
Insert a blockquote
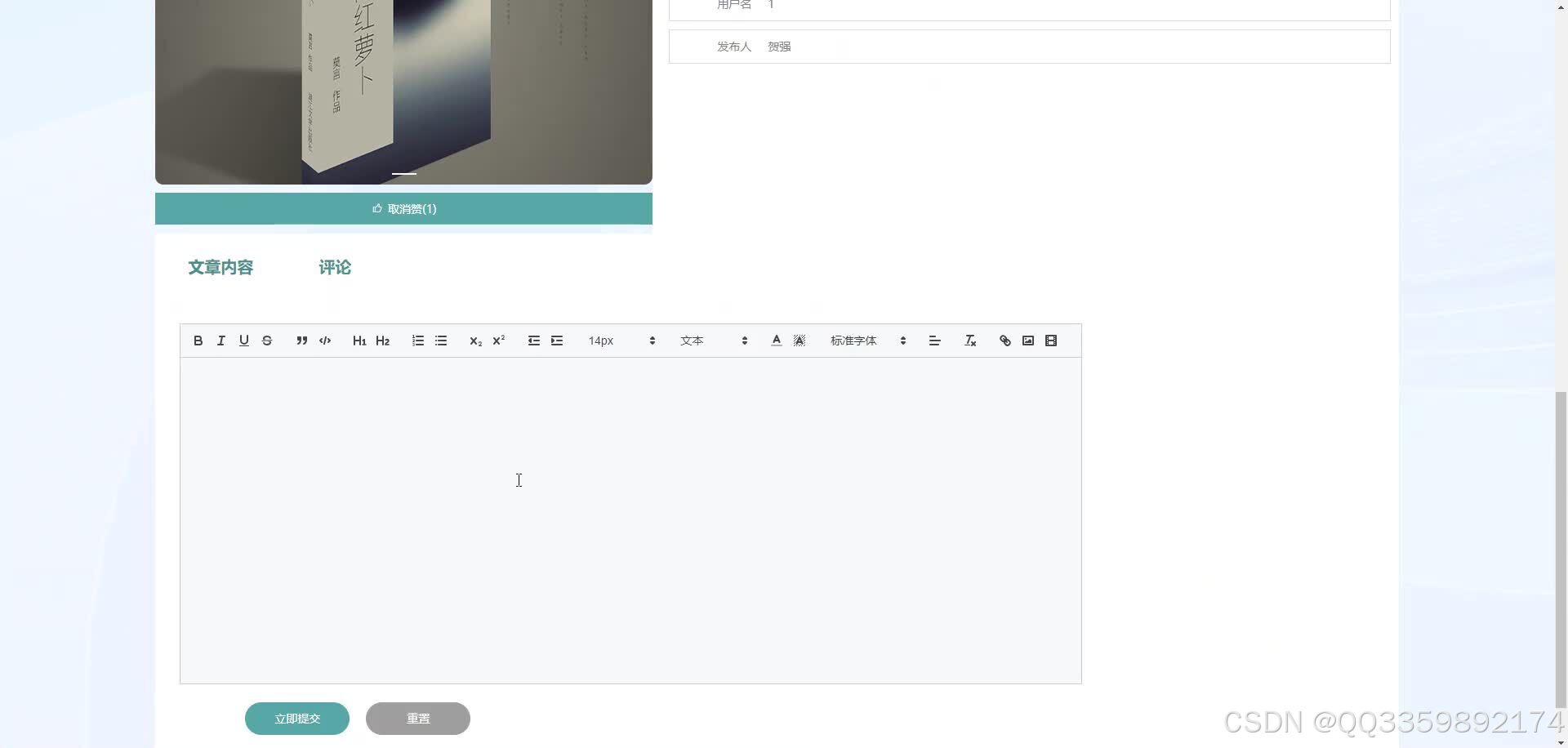coord(301,341)
